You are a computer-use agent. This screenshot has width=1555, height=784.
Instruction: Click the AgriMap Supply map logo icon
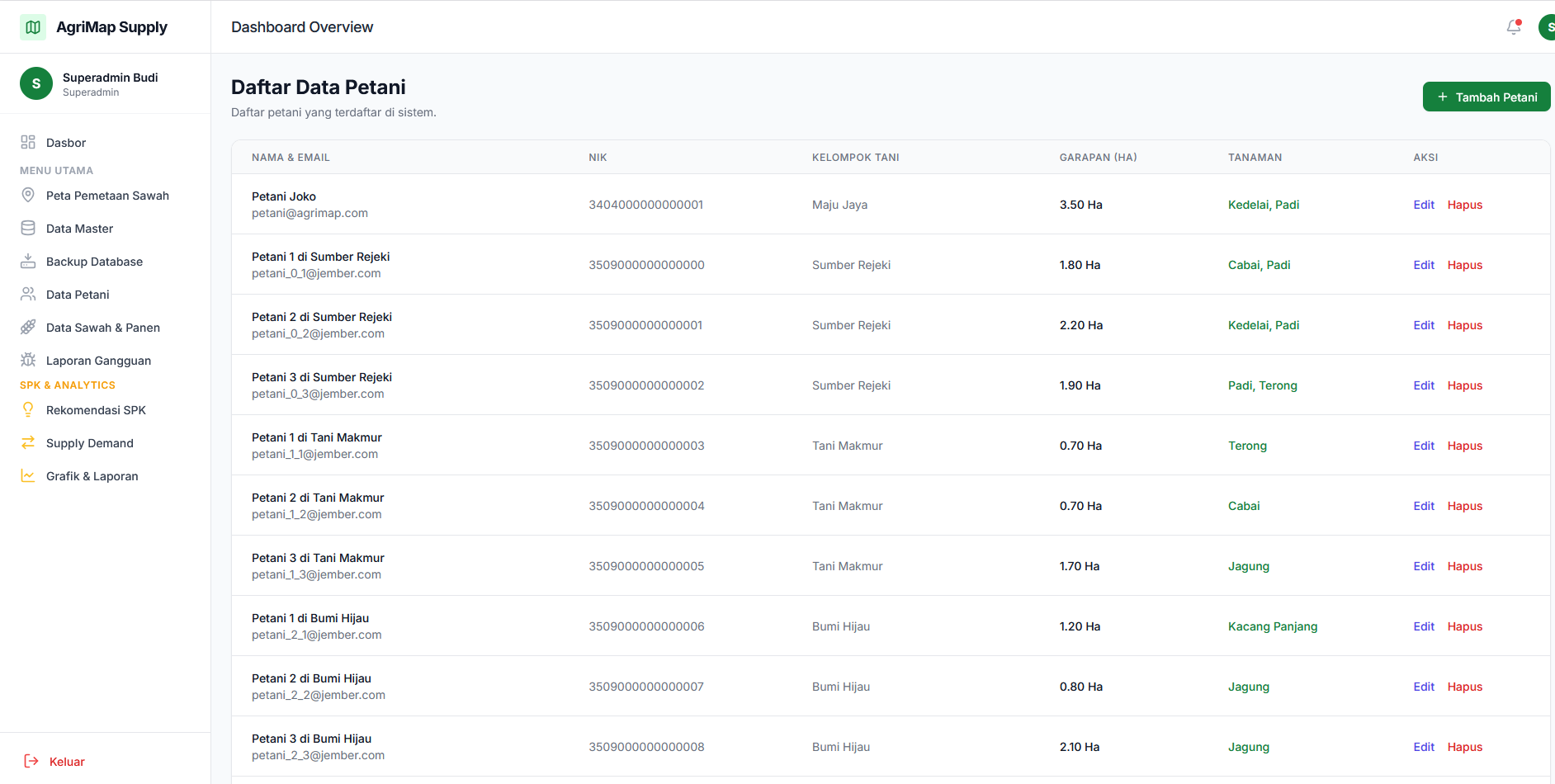pos(33,27)
